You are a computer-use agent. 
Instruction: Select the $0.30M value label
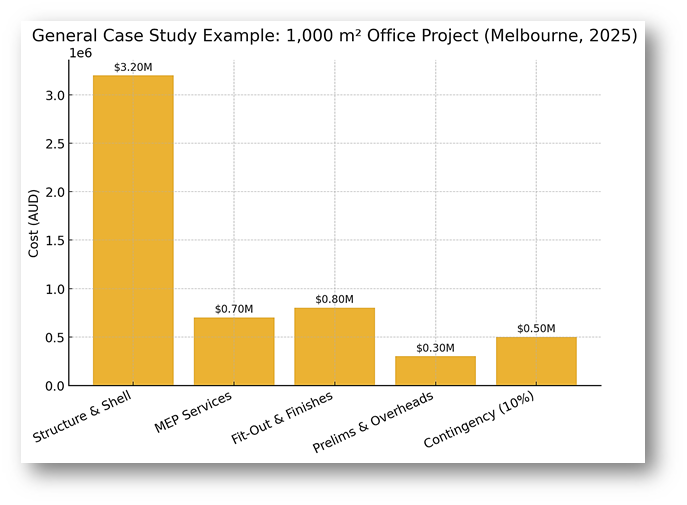click(x=435, y=348)
